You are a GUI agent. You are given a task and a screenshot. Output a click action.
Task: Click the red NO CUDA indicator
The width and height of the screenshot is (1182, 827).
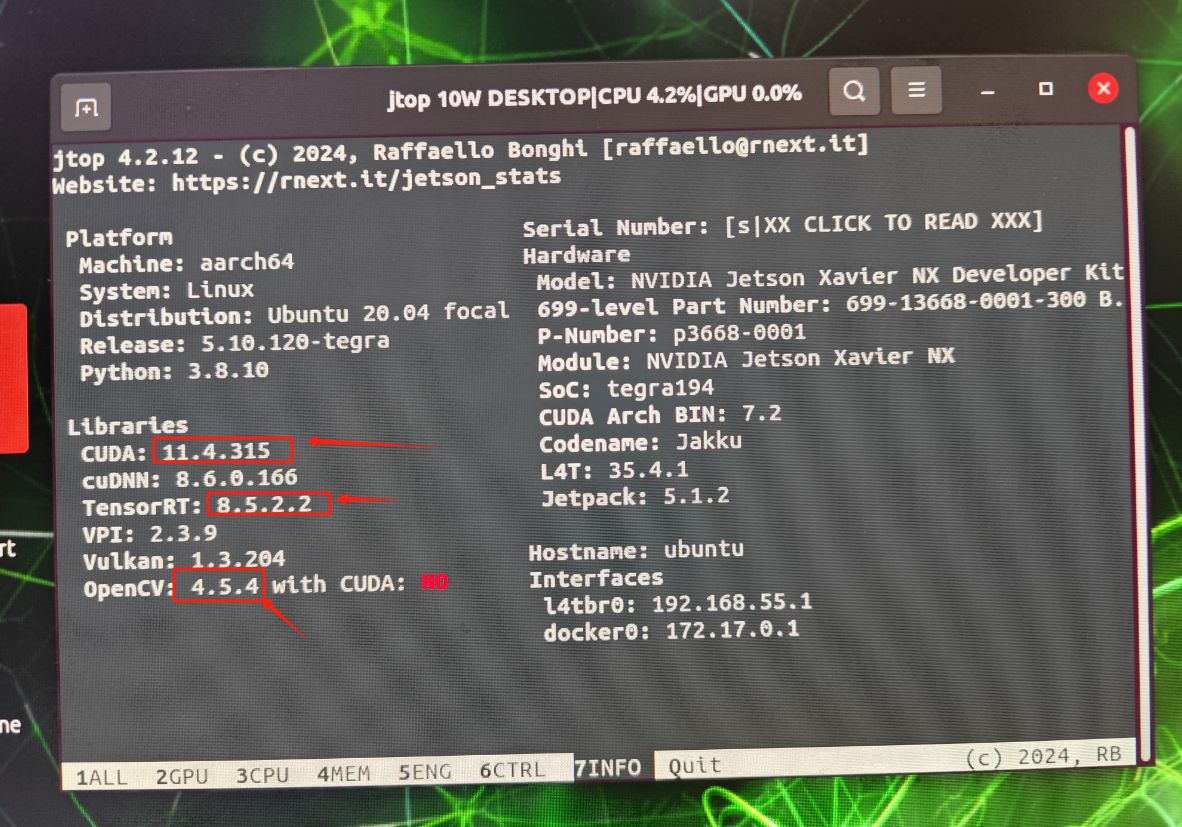click(x=435, y=582)
